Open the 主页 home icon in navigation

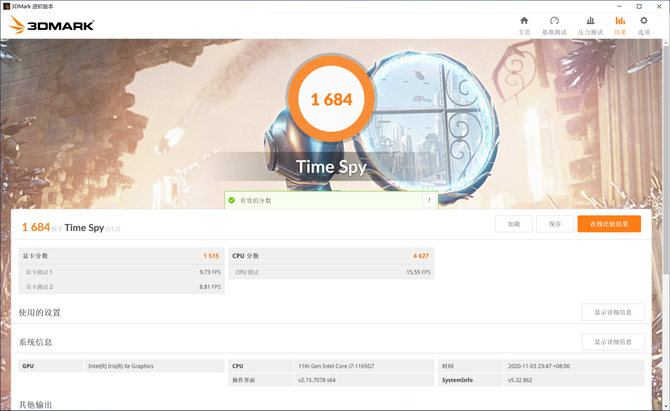(524, 21)
